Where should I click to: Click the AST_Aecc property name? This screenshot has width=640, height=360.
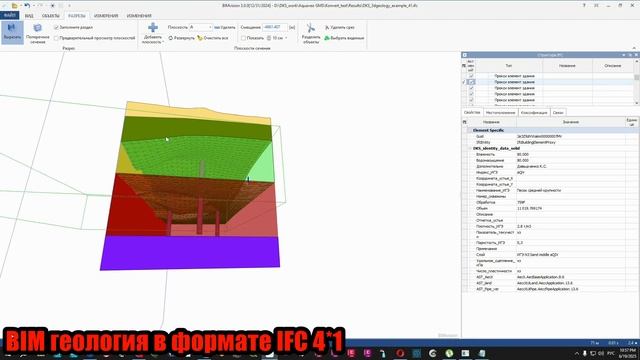coord(484,277)
